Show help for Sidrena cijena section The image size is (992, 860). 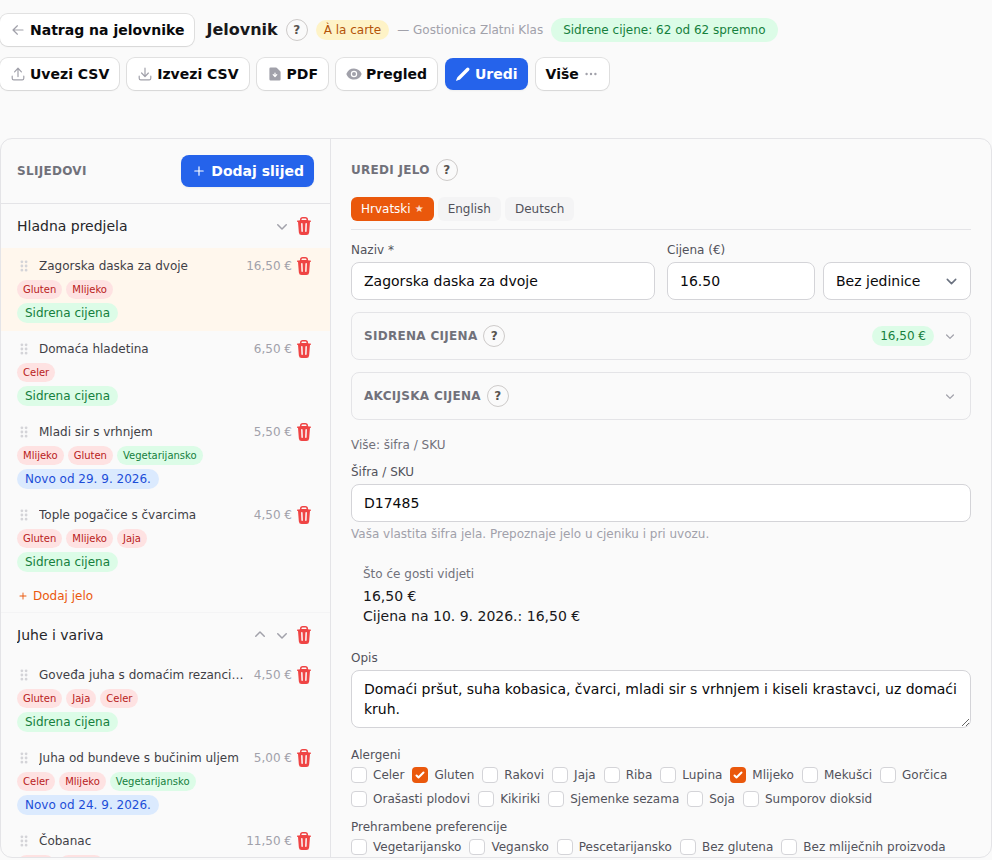(494, 336)
